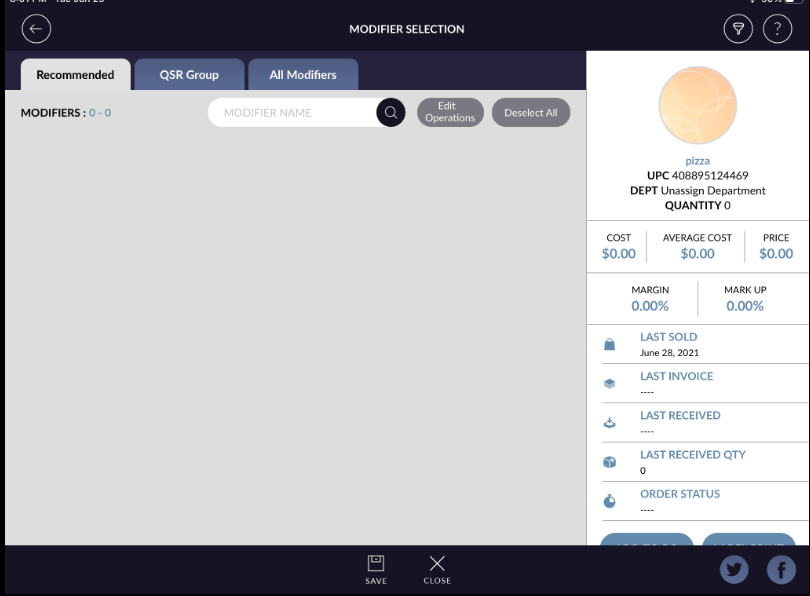Image resolution: width=810 pixels, height=596 pixels.
Task: Open the Facebook icon
Action: 780,569
